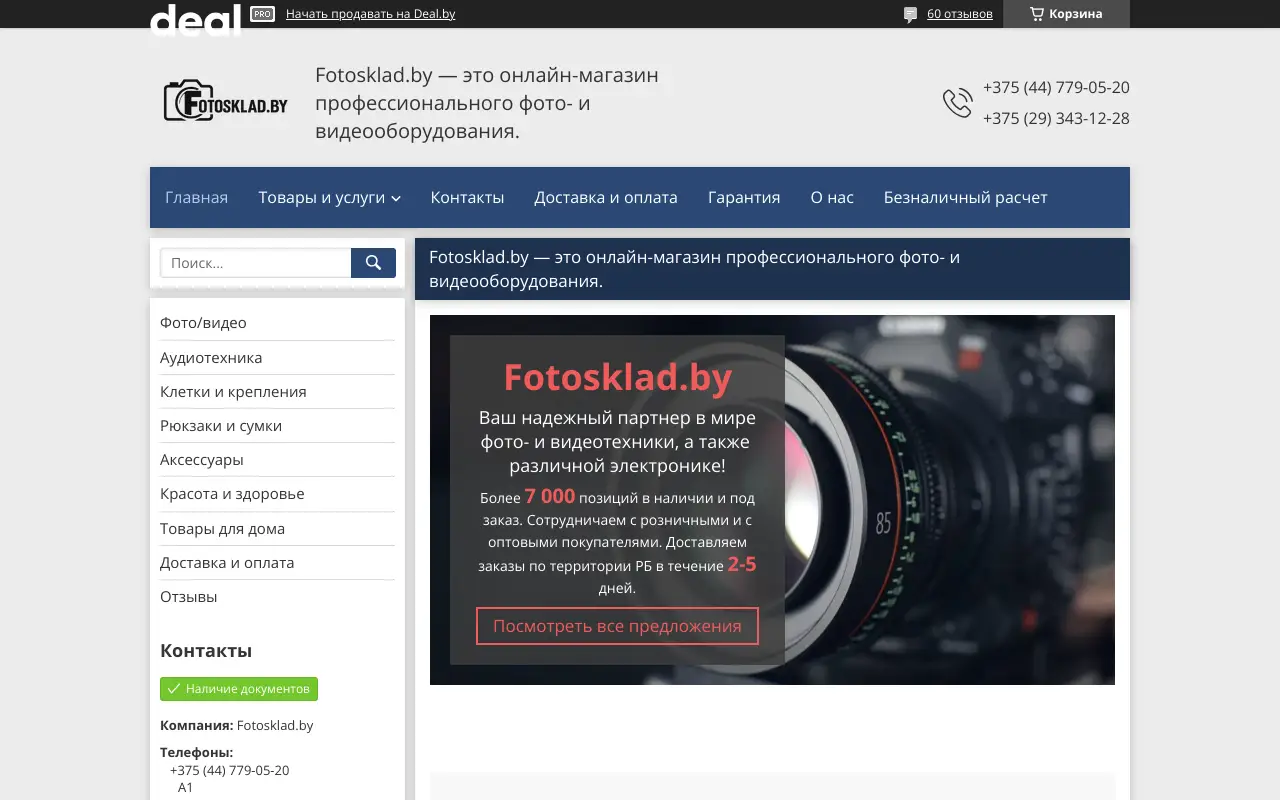Click the PRO badge next to deal logo
Screen dimensions: 1280x800
pos(261,14)
